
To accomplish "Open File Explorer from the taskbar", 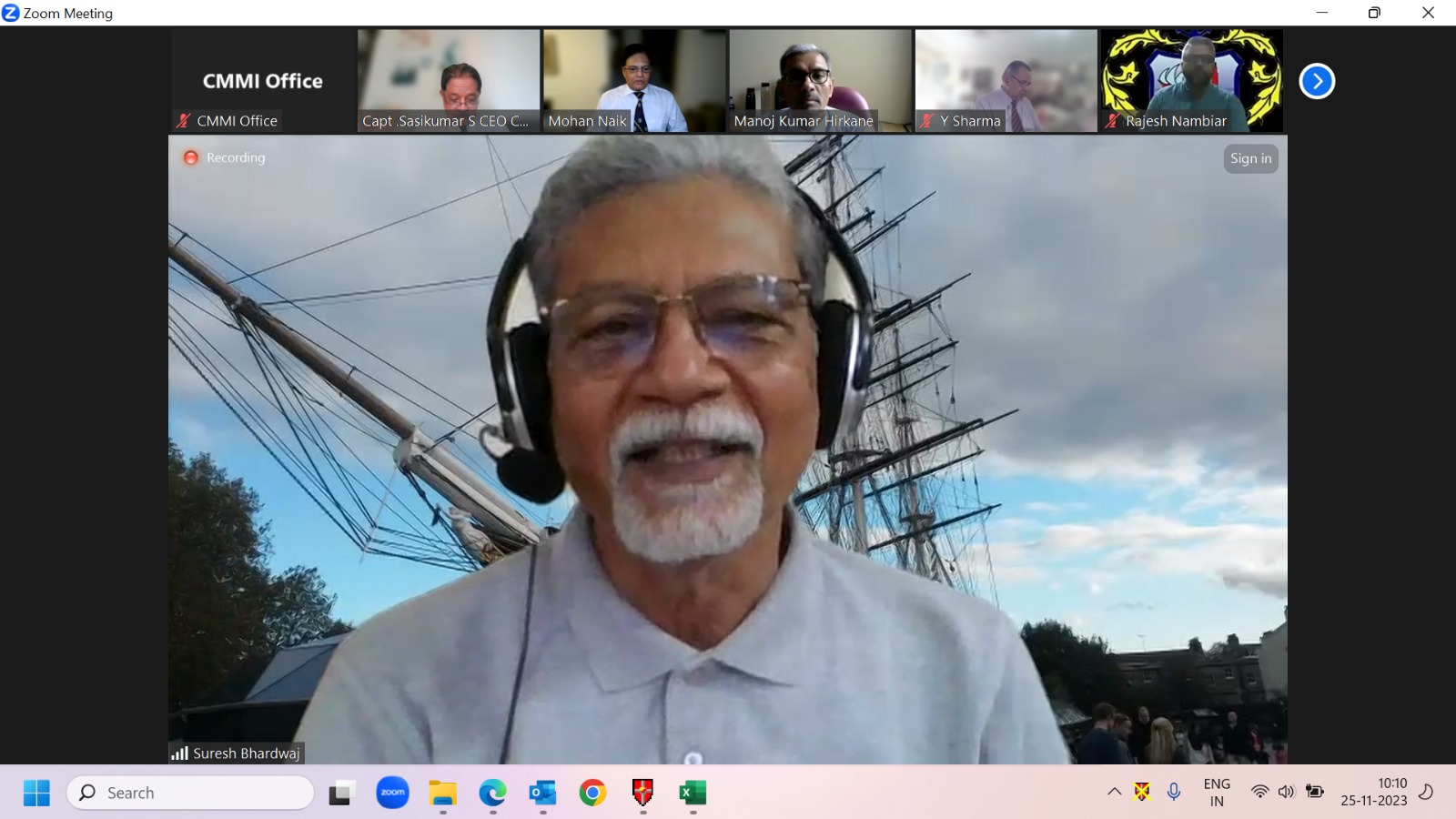I will (x=443, y=793).
